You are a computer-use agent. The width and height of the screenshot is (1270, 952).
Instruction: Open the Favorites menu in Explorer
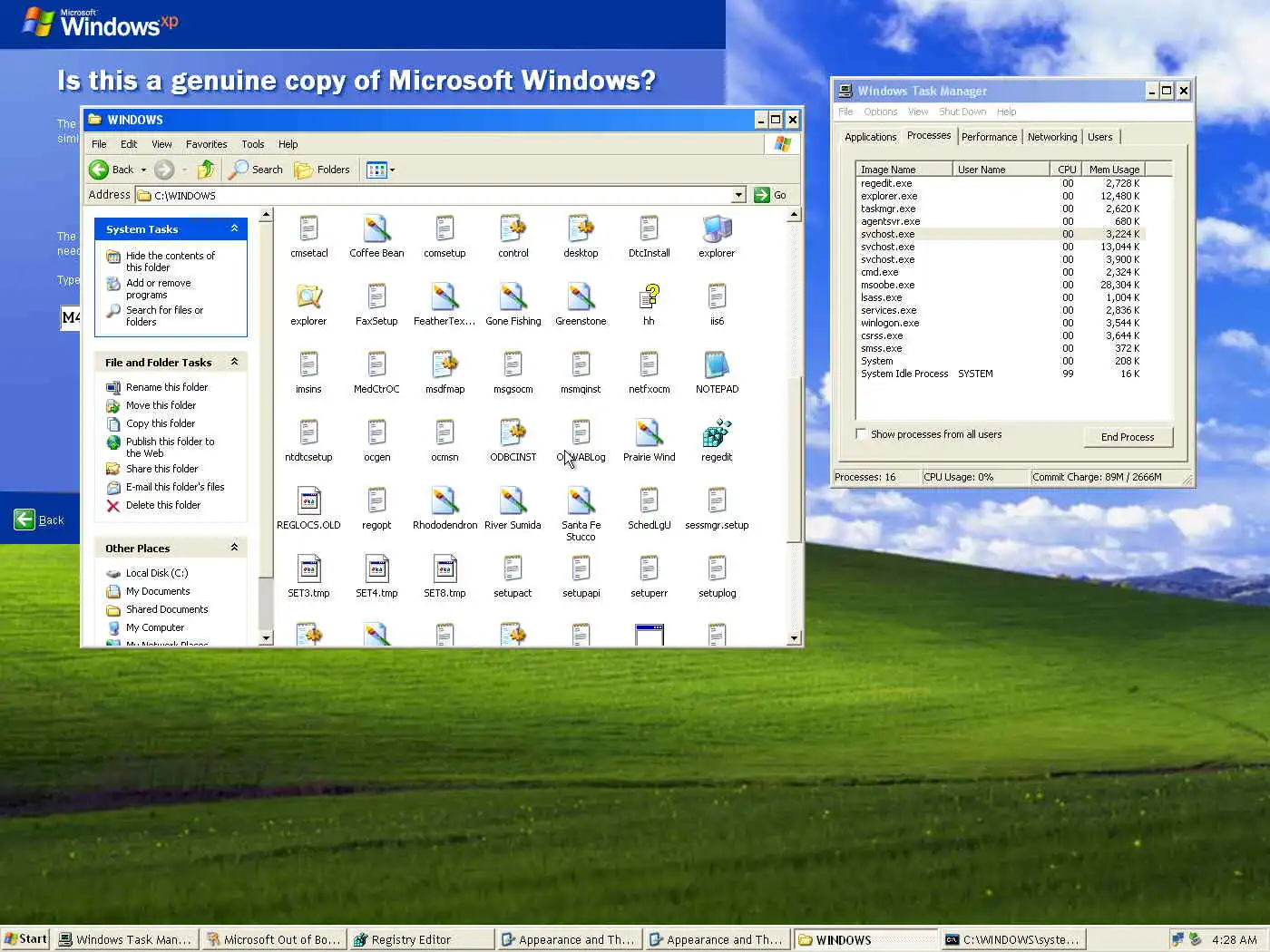coord(206,144)
